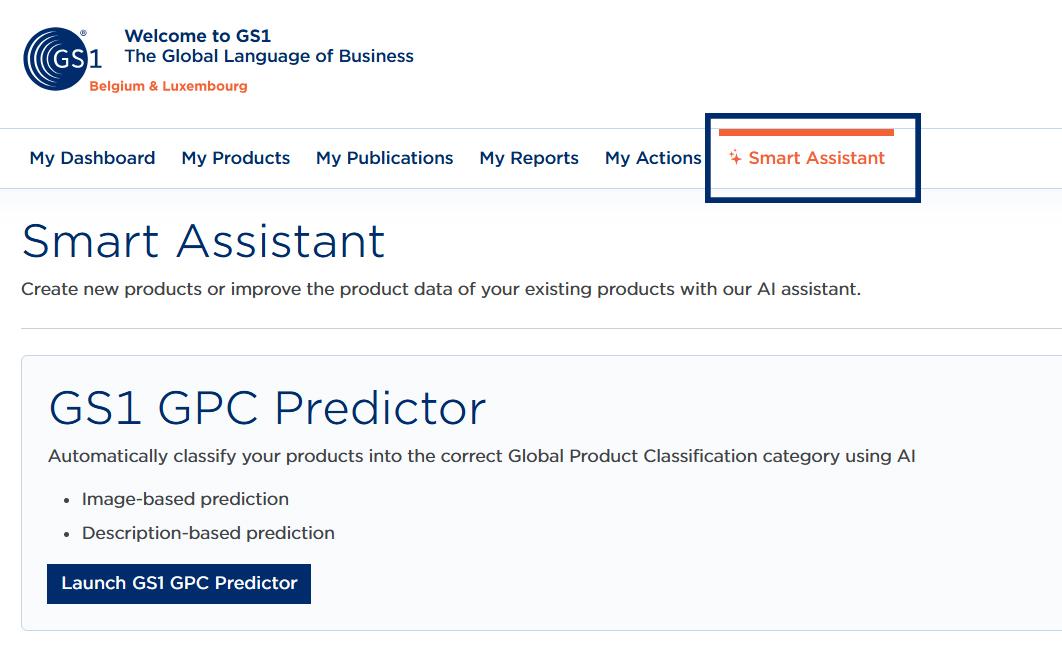Select the Description-based prediction bullet item
Viewport: 1062px width, 645px height.
[208, 533]
